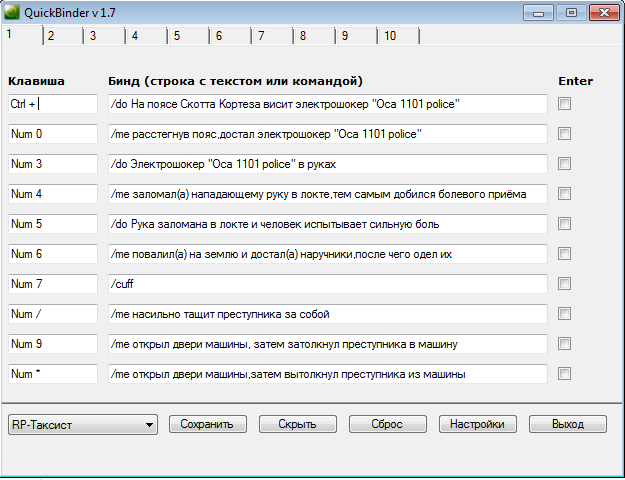Click the Сохранить button
625x480 pixels.
(208, 424)
